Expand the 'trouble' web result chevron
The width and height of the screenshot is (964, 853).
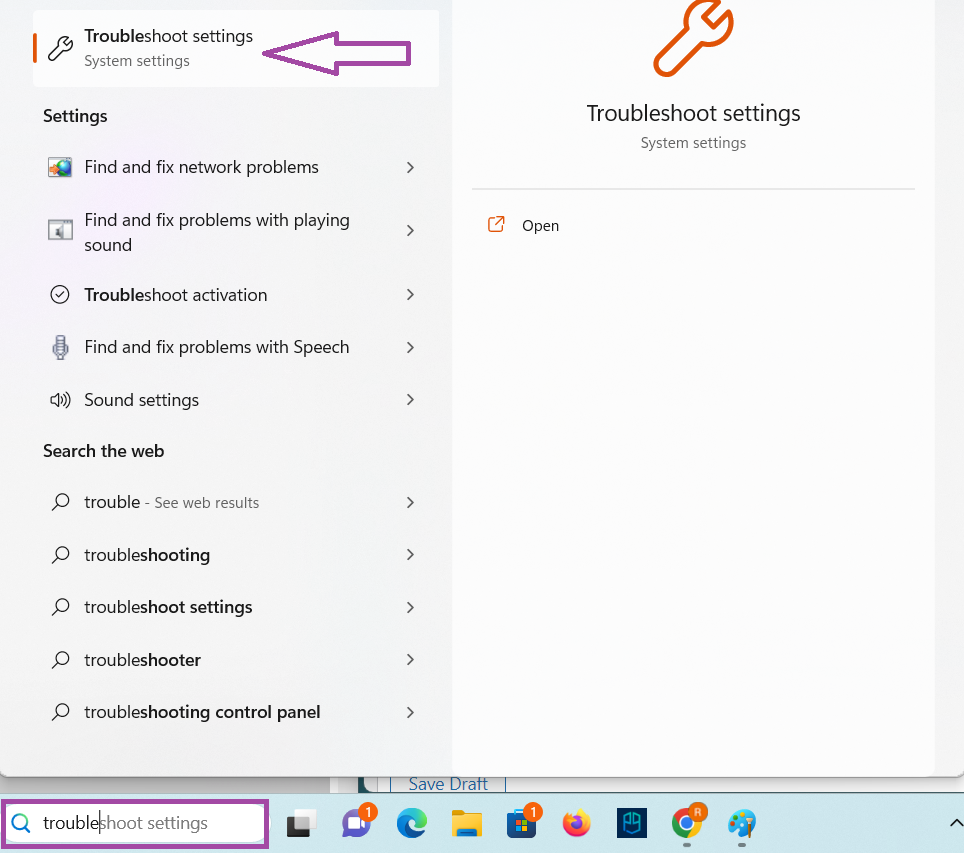410,502
